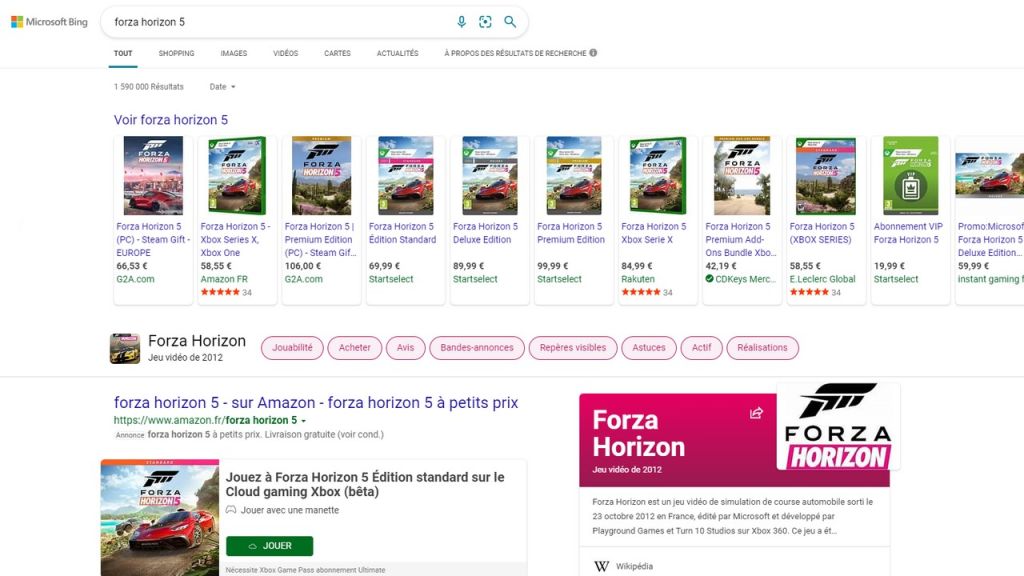Click the 1 590 000 Résultats count
1024x576 pixels.
(x=149, y=87)
